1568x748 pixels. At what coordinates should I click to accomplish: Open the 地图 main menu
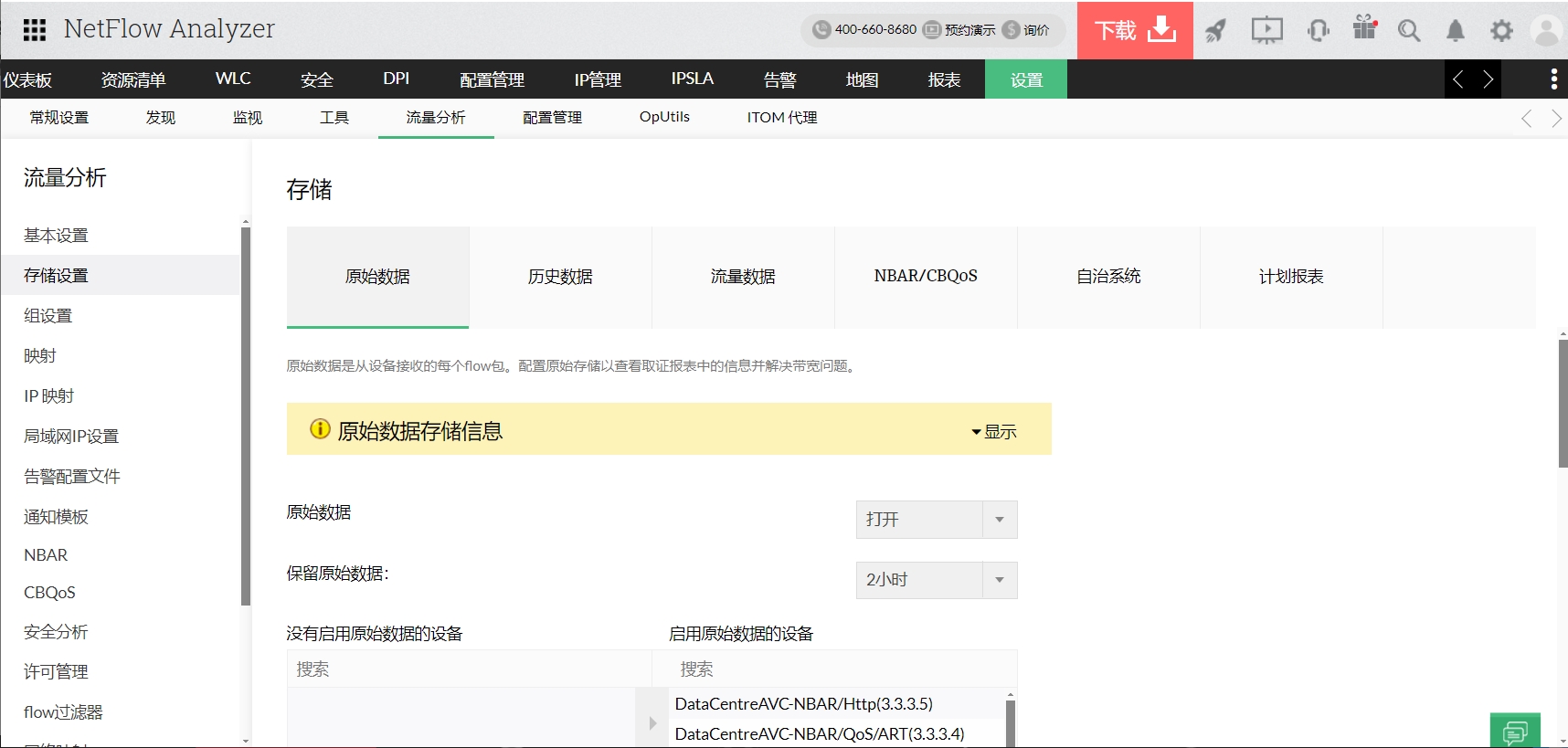click(x=862, y=79)
